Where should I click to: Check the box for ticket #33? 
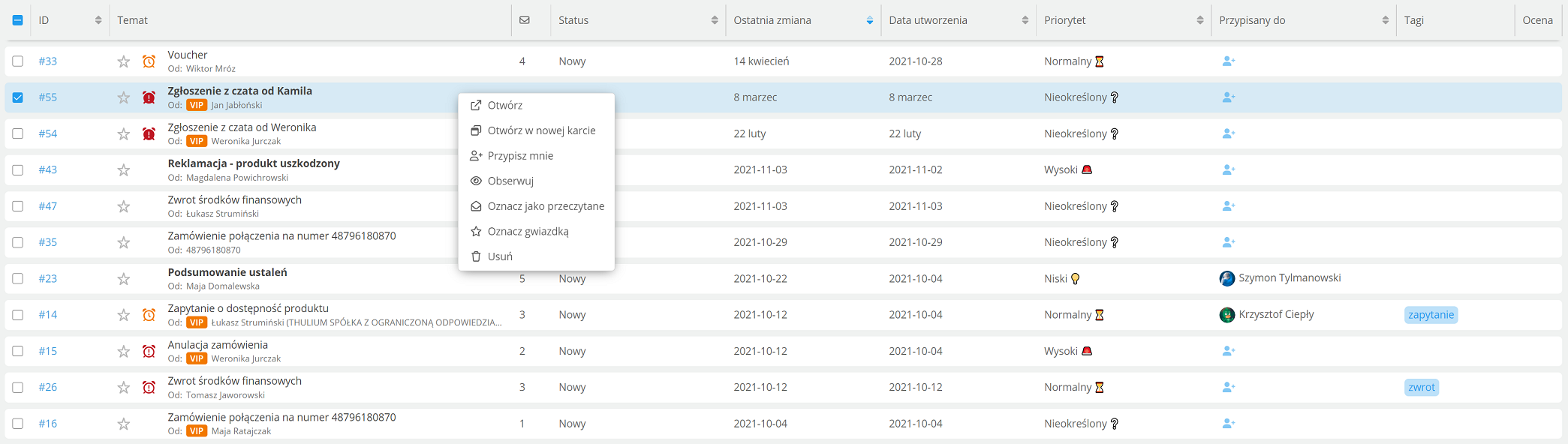(18, 61)
